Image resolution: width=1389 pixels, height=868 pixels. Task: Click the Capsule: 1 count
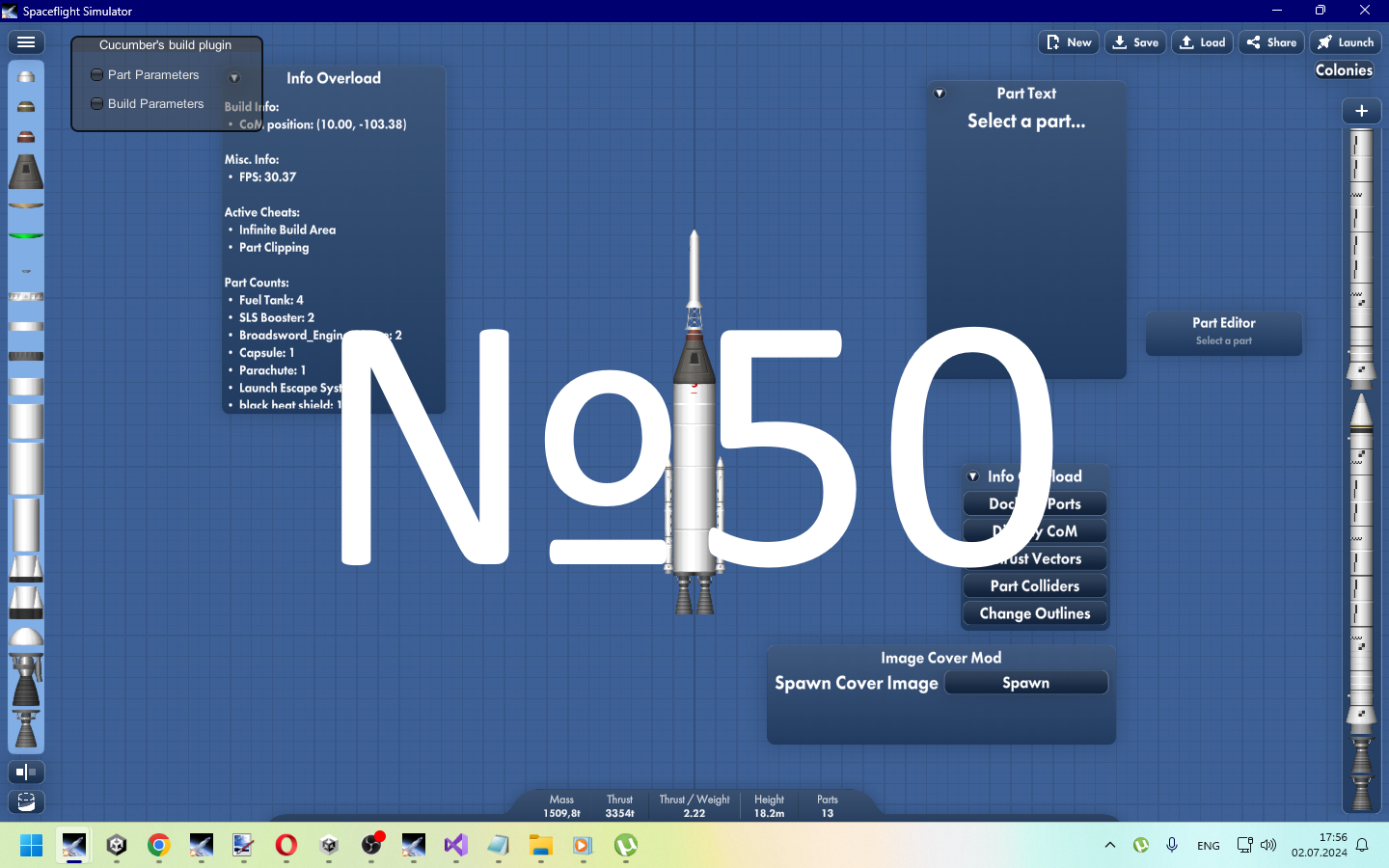pos(267,353)
